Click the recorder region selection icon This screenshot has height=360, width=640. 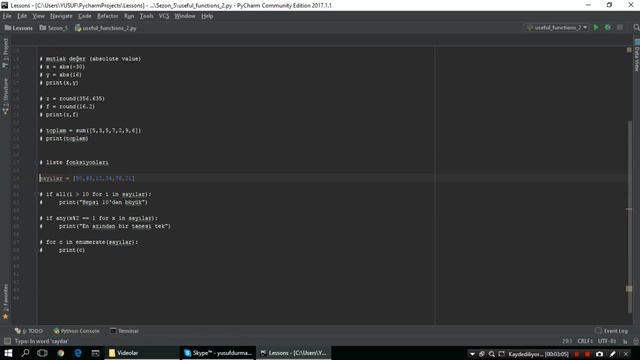pyautogui.click(x=502, y=354)
